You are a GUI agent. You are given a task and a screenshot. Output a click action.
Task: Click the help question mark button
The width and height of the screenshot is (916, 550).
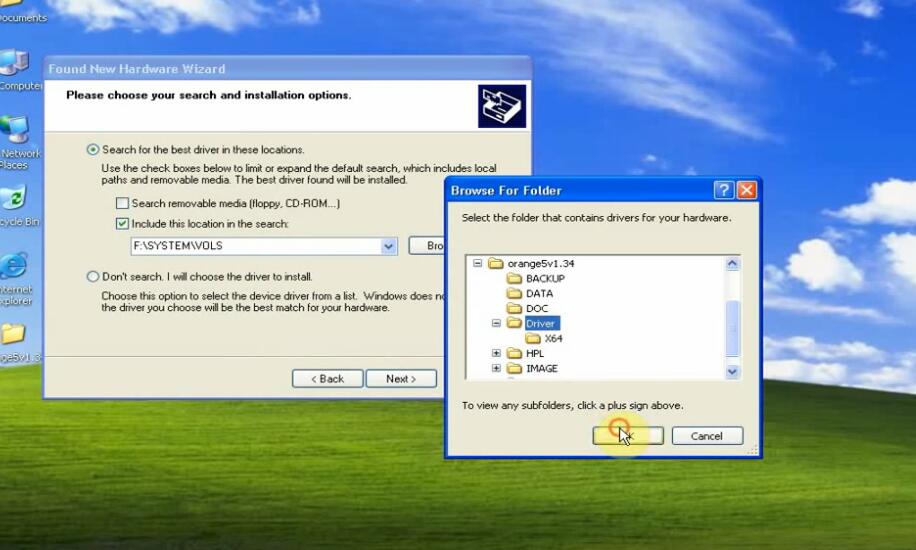click(724, 190)
